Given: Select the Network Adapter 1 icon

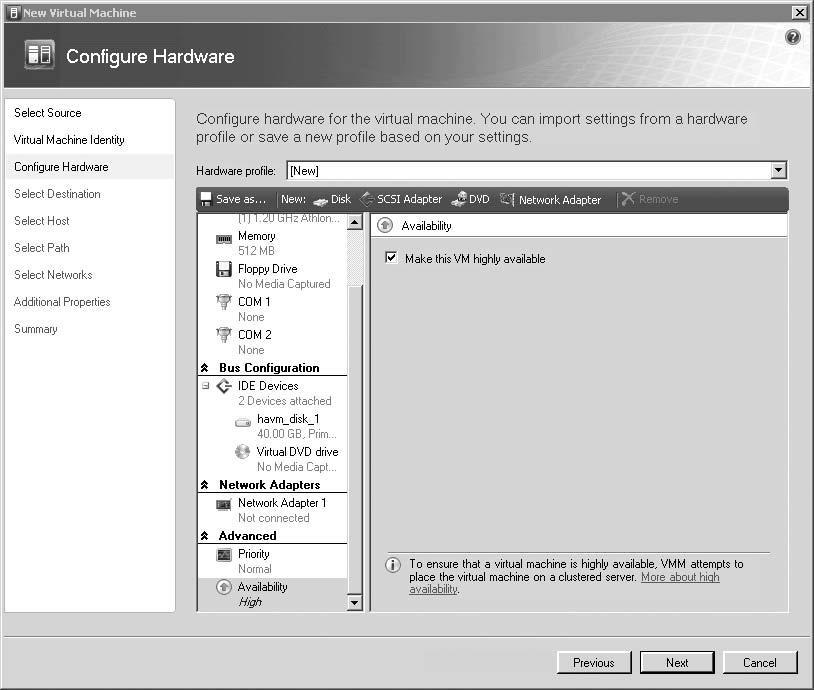Looking at the screenshot, I should click(224, 504).
